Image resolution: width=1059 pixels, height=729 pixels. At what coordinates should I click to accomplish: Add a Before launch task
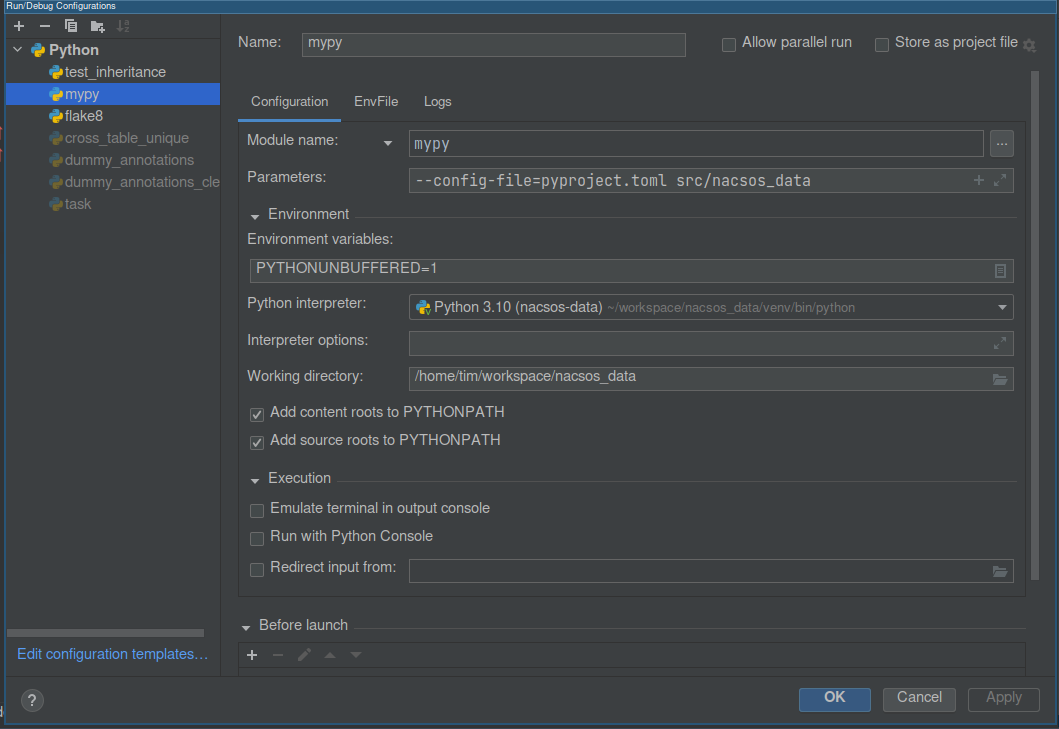point(252,655)
